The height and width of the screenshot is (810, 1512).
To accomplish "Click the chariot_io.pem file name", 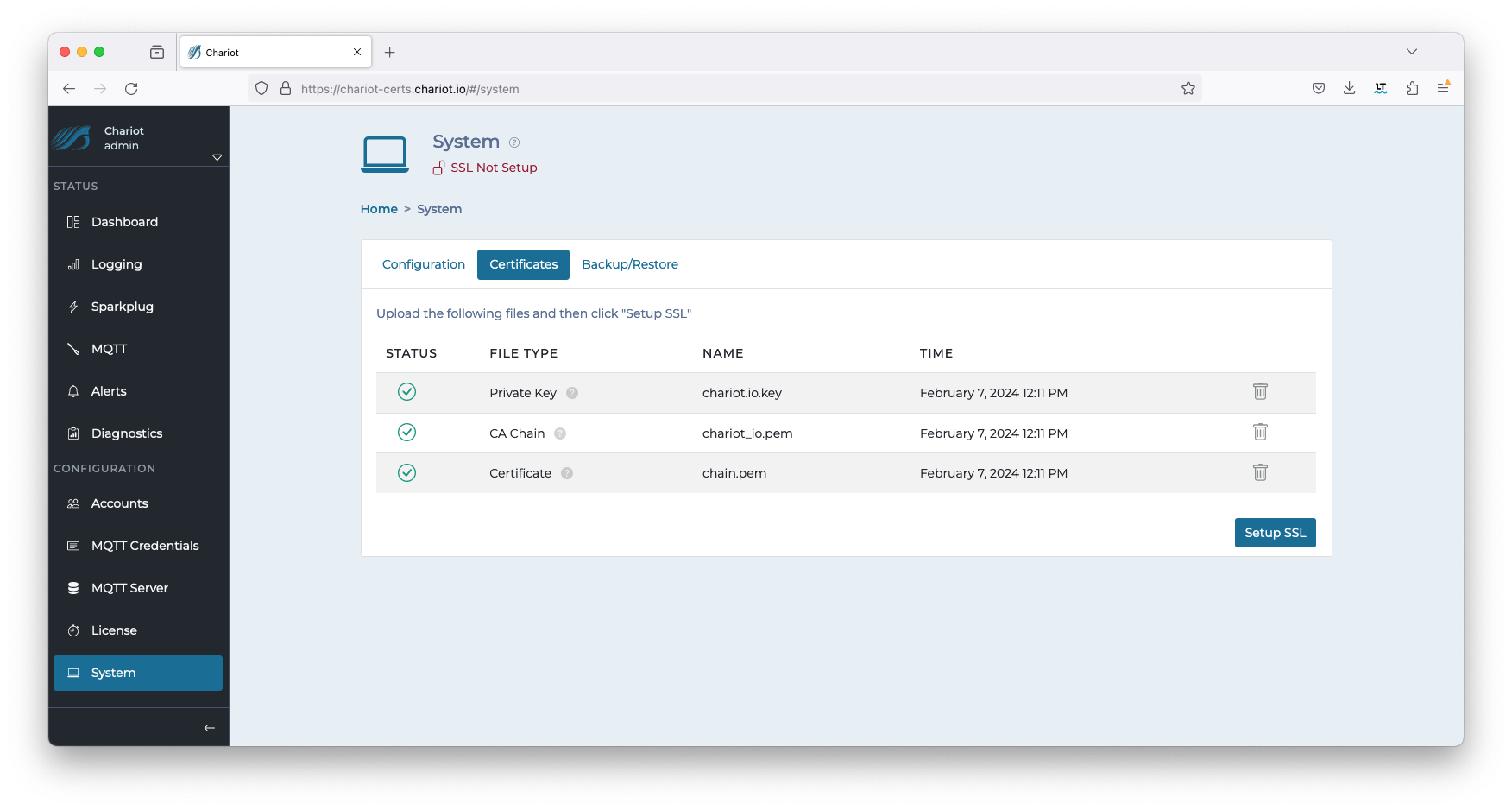I will (747, 433).
